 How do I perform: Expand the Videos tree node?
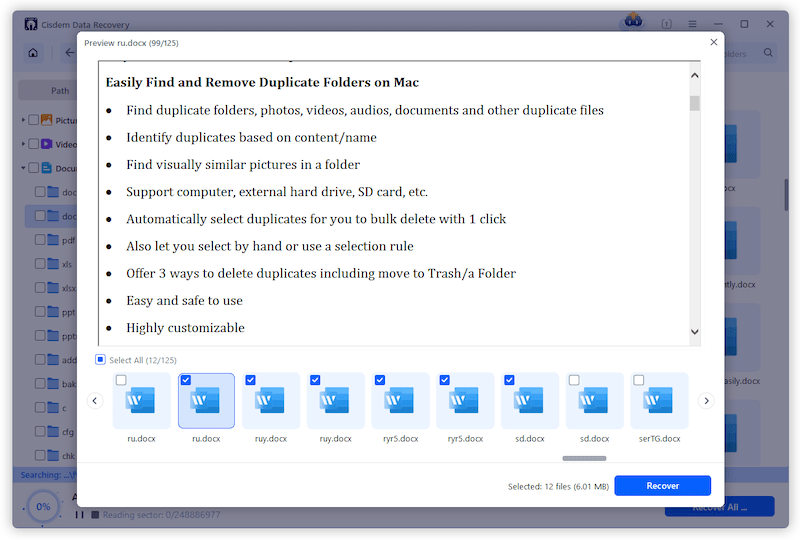coord(23,144)
